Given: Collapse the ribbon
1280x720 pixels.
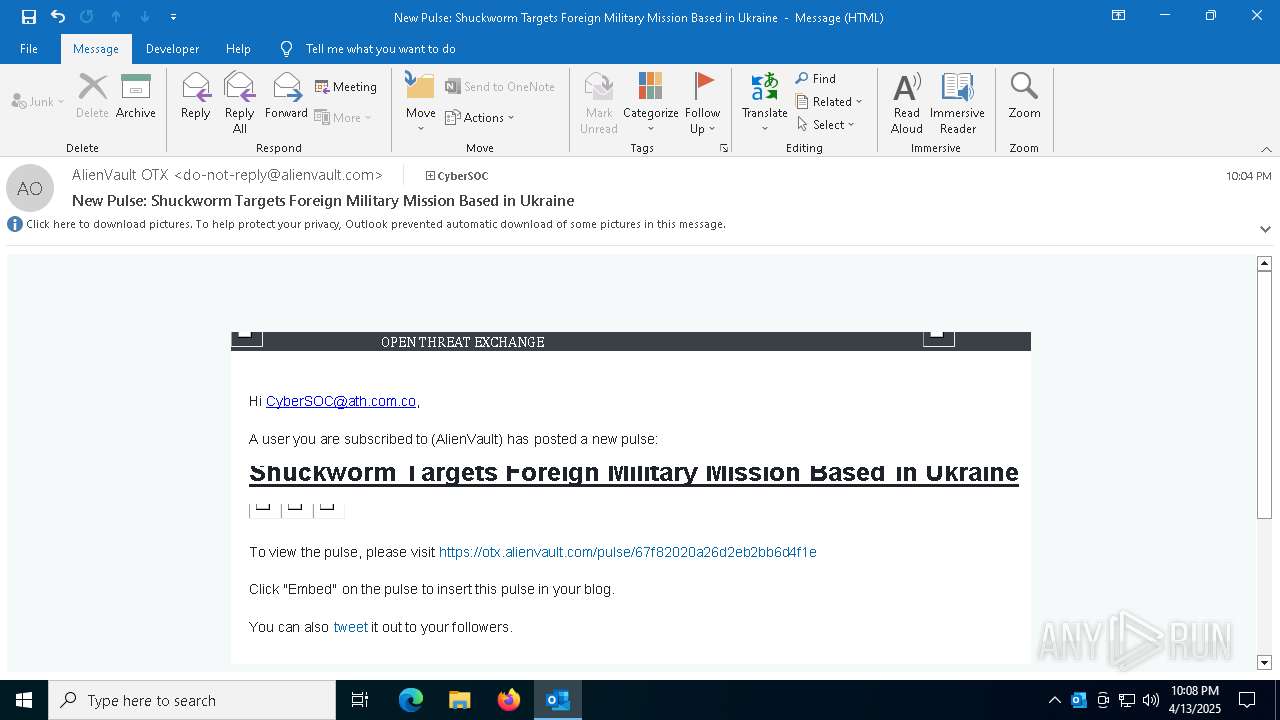Looking at the screenshot, I should click(x=1266, y=149).
